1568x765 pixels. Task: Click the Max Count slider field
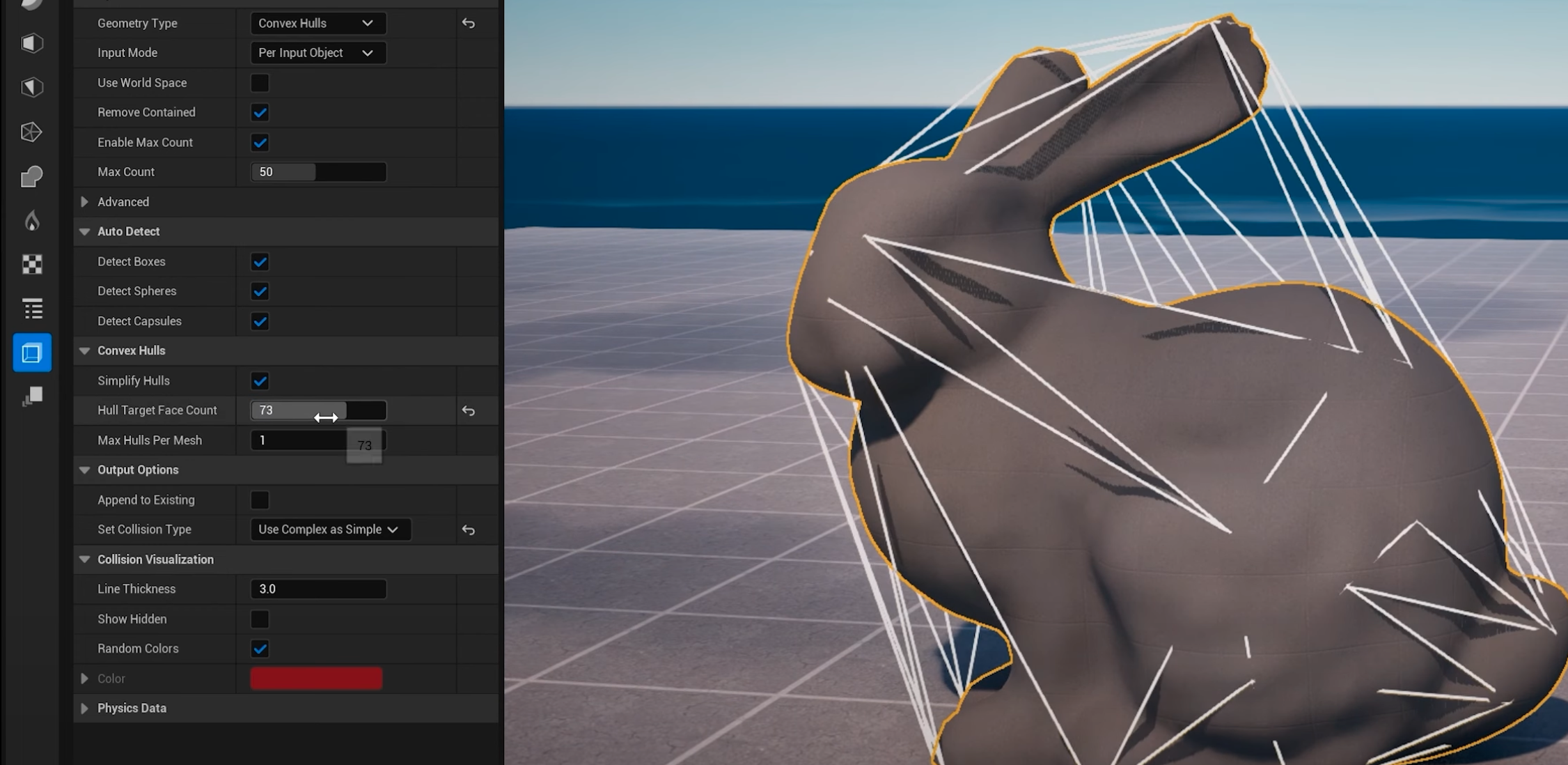(x=317, y=172)
